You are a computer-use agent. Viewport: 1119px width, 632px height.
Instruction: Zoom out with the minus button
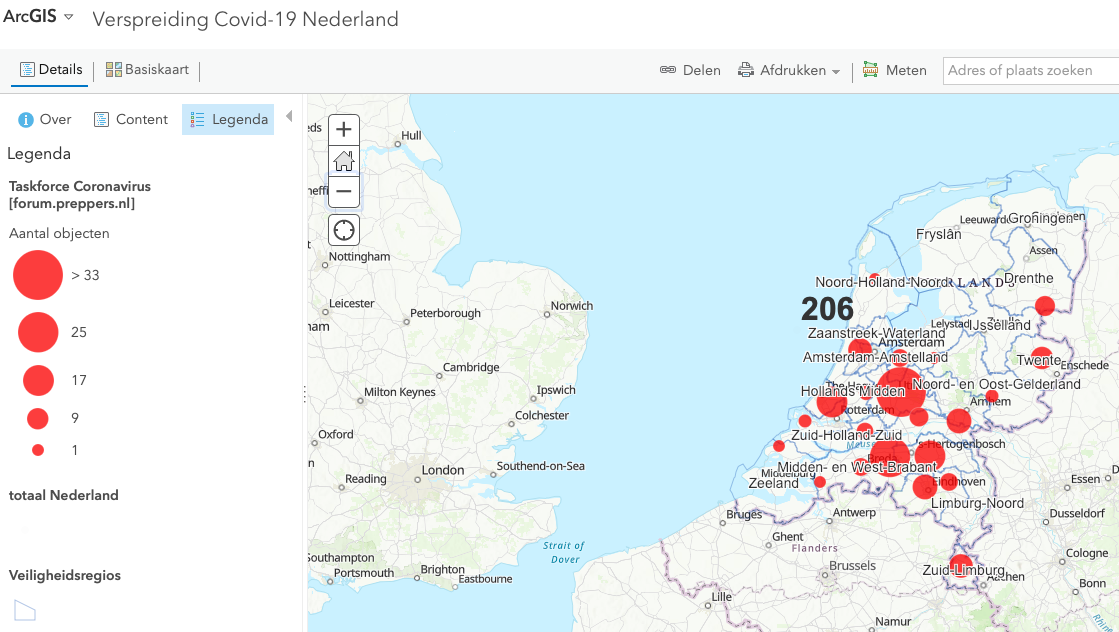click(344, 192)
